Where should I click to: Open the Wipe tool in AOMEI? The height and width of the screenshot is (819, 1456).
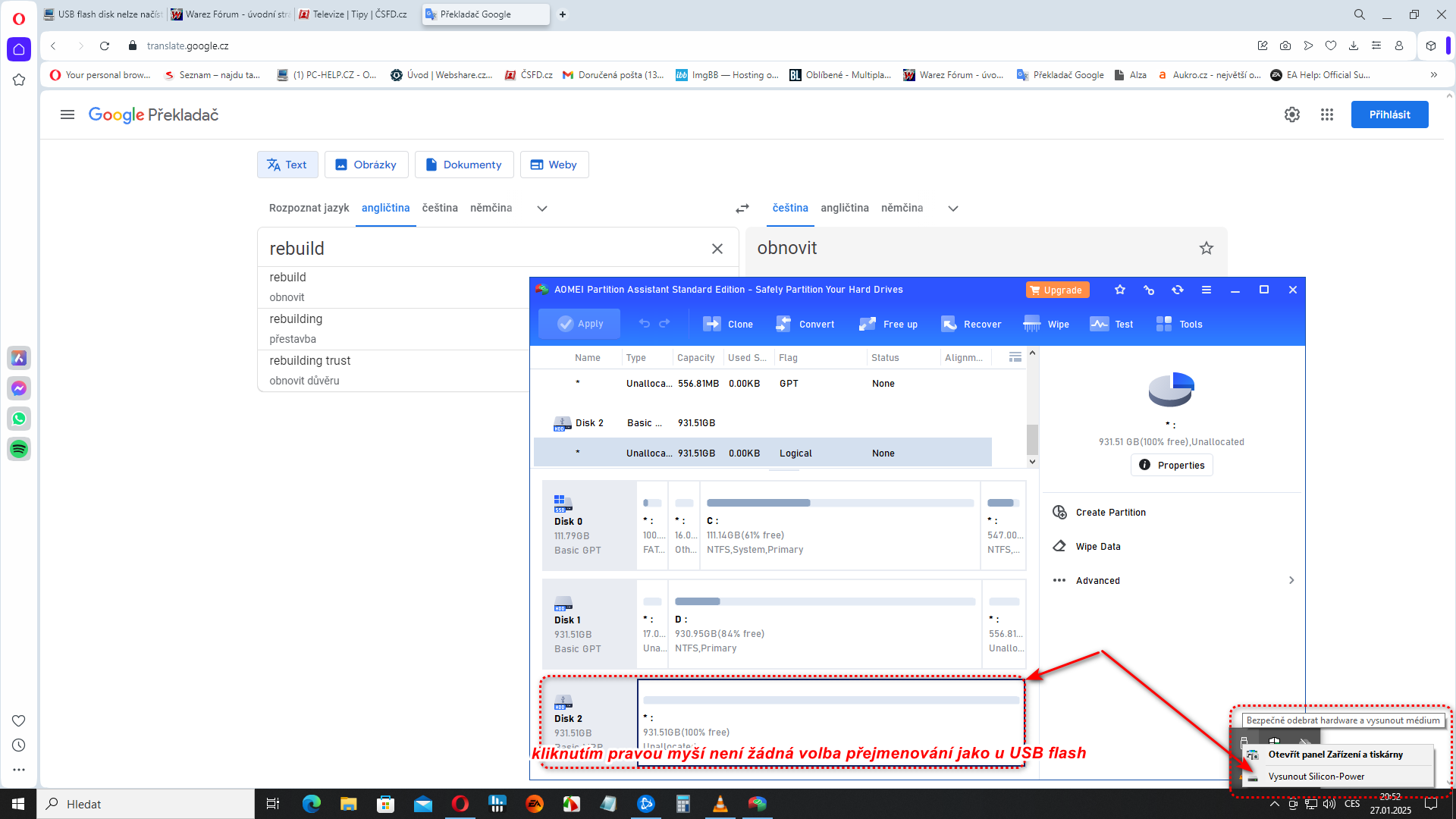(1031, 324)
